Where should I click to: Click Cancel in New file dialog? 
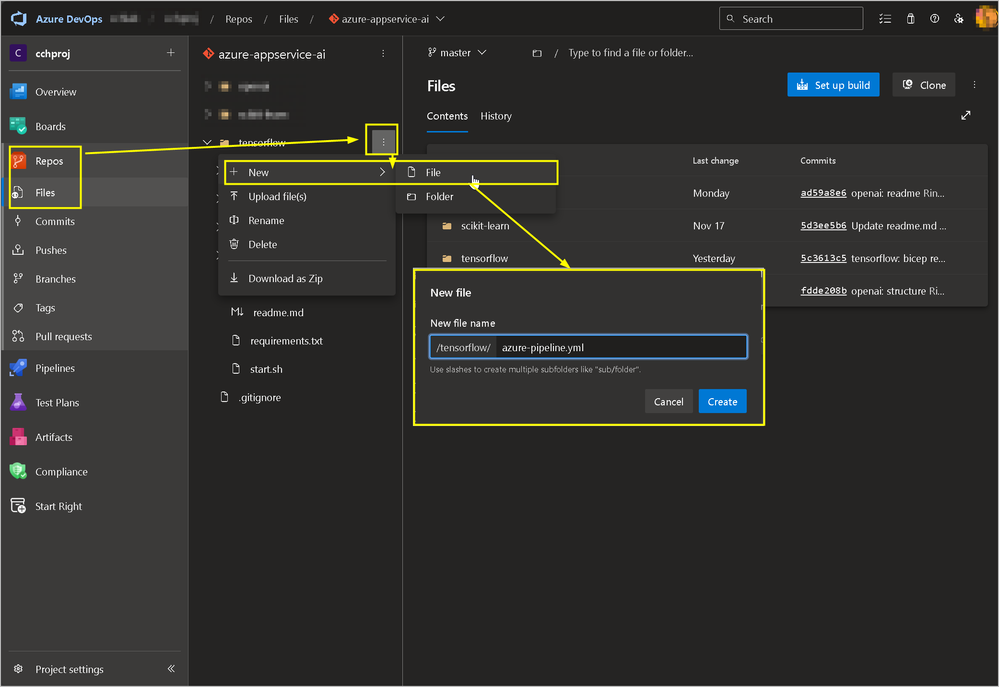pyautogui.click(x=668, y=401)
